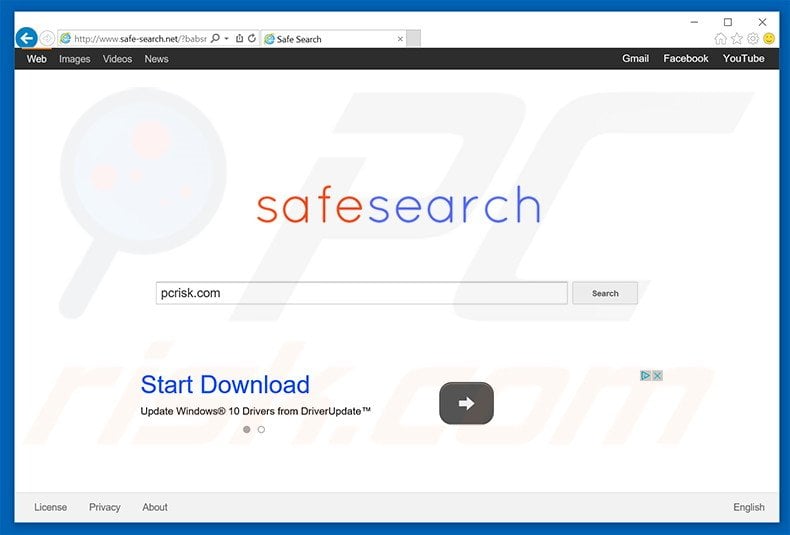Open the Facebook link

(x=686, y=58)
